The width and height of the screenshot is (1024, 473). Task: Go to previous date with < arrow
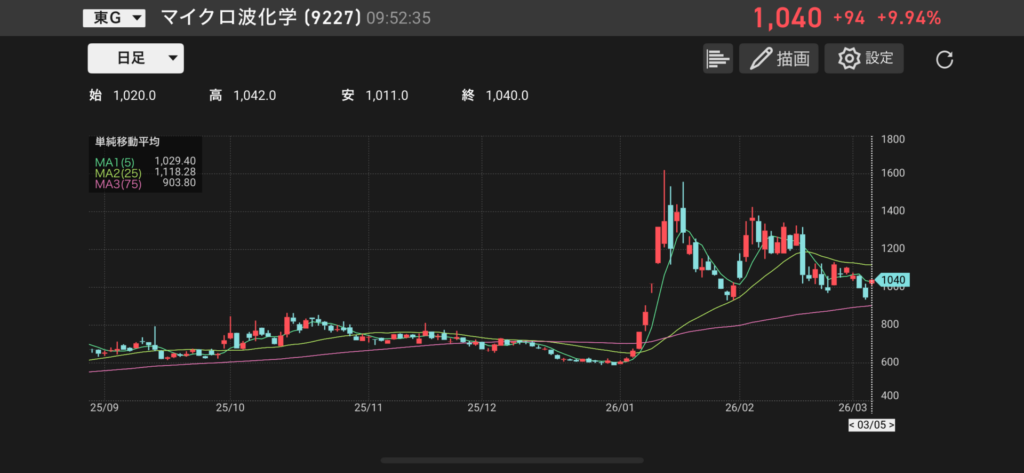click(852, 425)
